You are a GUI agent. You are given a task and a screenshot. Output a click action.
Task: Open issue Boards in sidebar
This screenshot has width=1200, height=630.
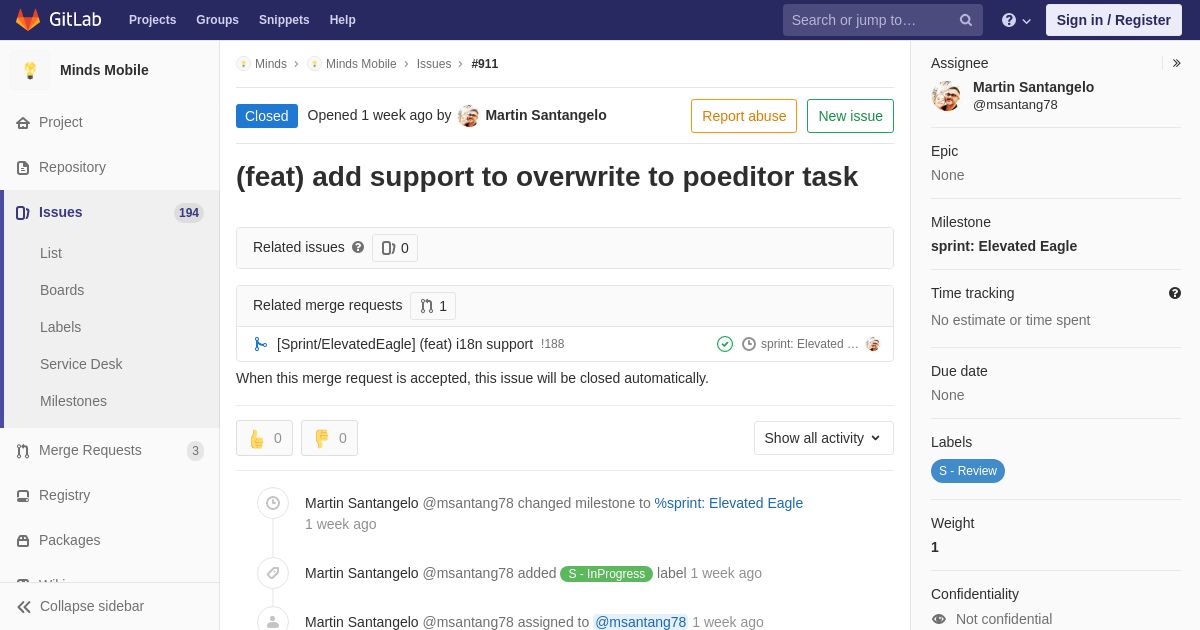(62, 290)
